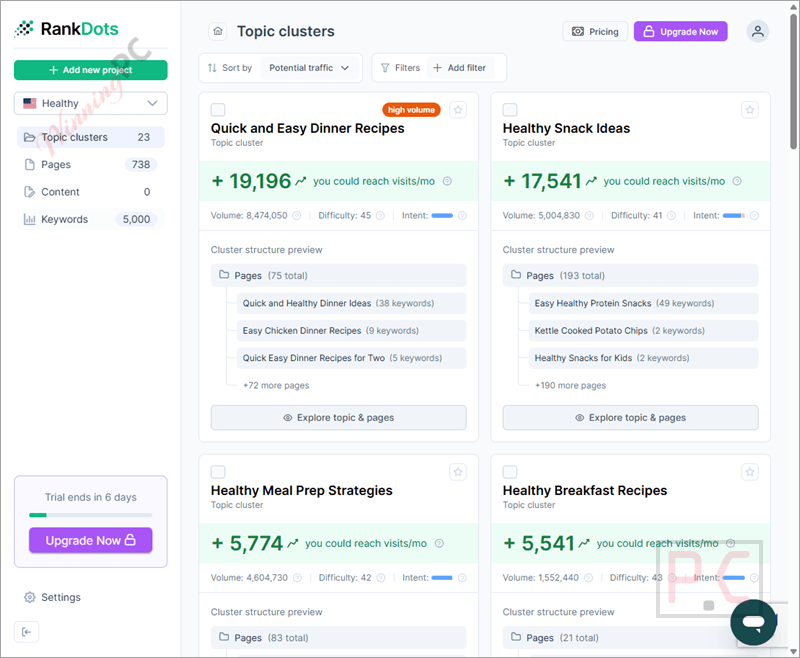Open Keywords section in sidebar

[x=91, y=219]
